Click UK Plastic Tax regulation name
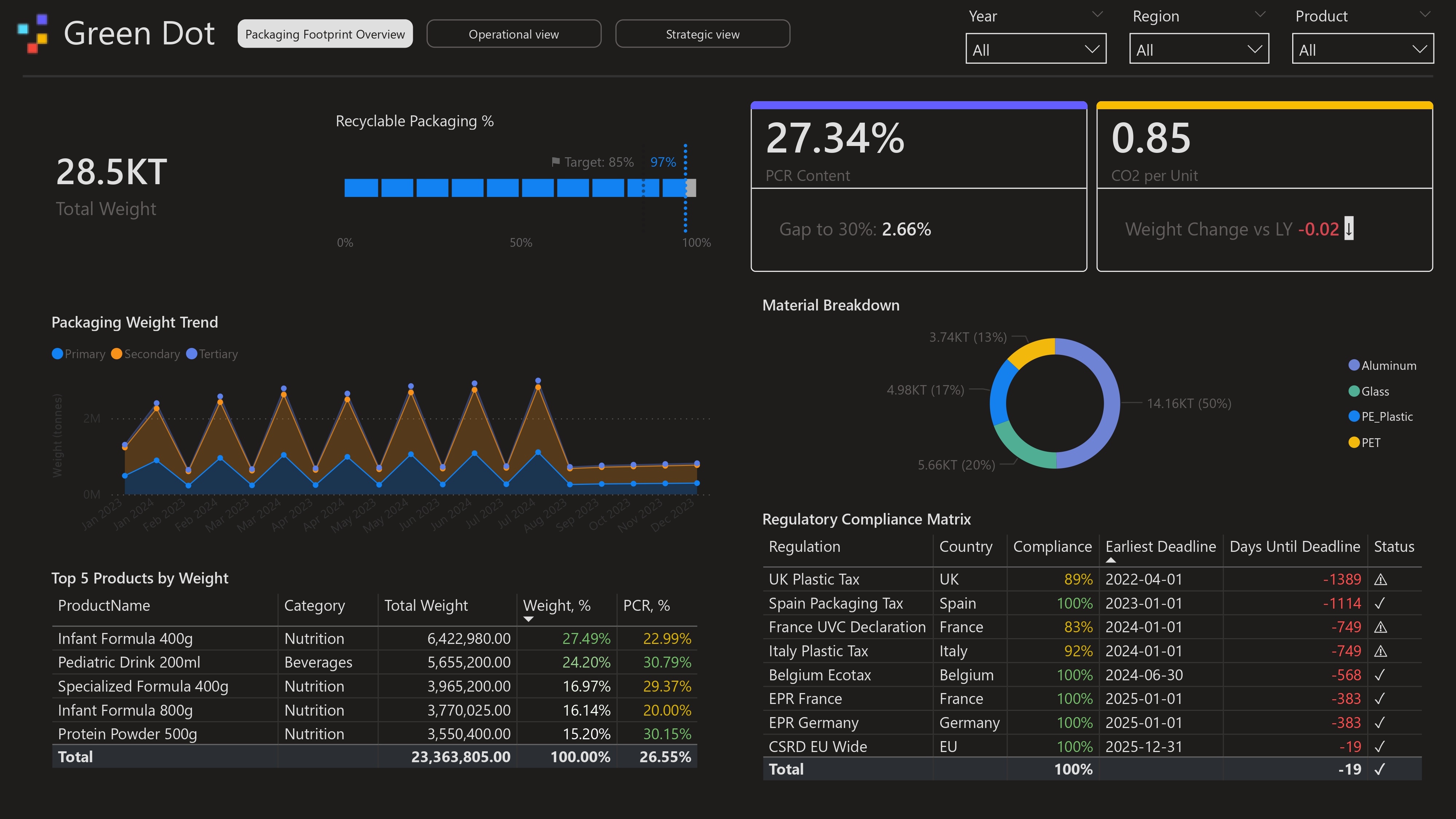The image size is (1456, 819). click(814, 579)
